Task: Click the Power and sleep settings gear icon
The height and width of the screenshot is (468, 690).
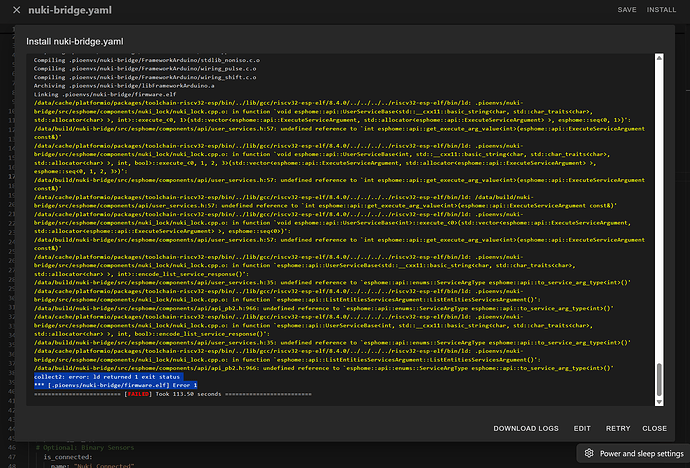Action: [589, 453]
